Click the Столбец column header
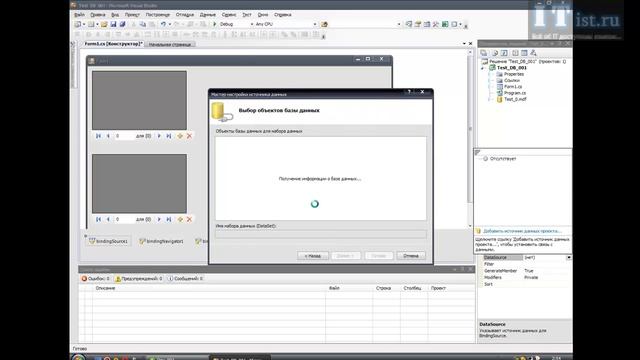The image size is (640, 360). coord(414,288)
